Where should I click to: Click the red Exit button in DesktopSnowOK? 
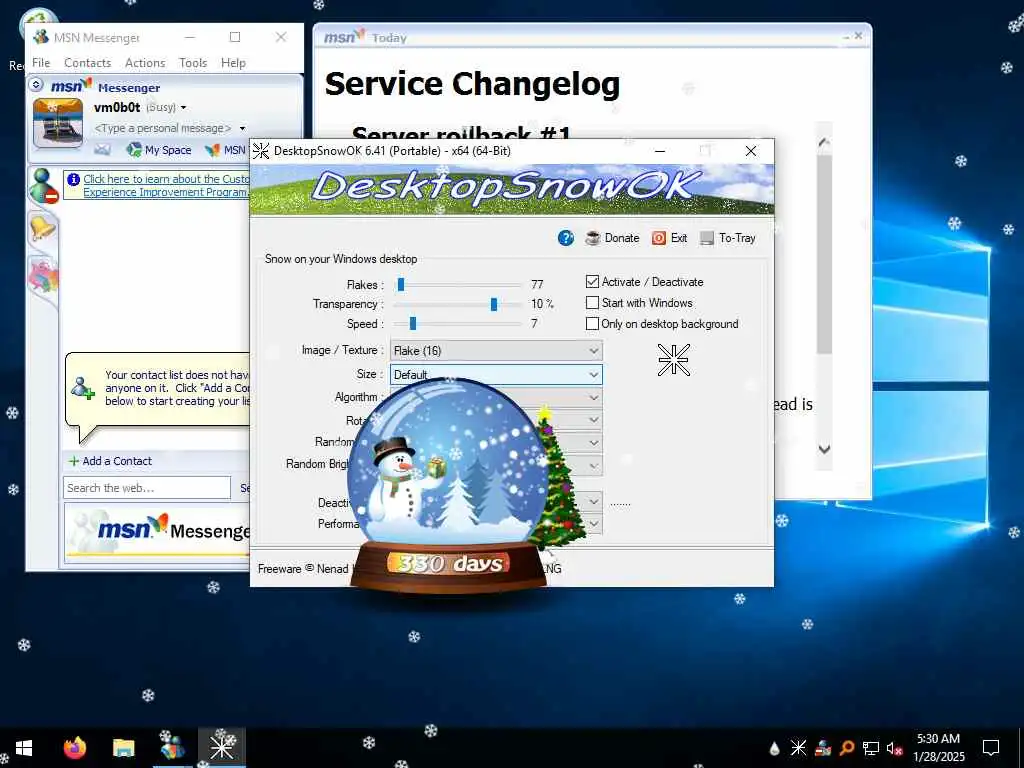[669, 238]
